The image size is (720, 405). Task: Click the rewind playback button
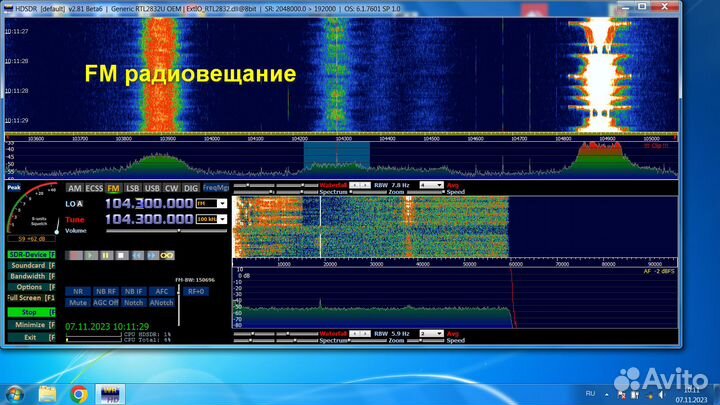coord(137,255)
